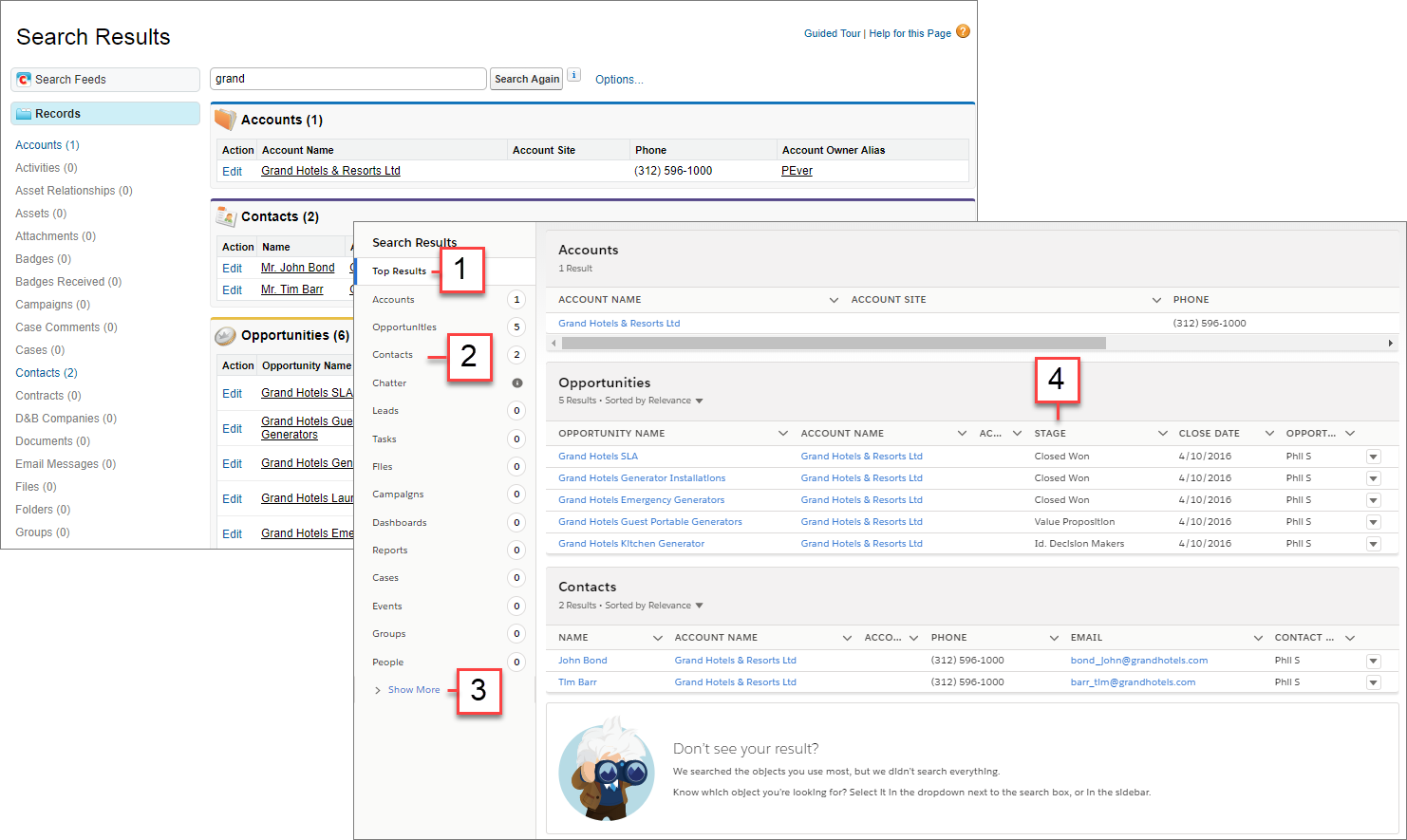Select Accounts in Lightning sidebar

pyautogui.click(x=393, y=300)
